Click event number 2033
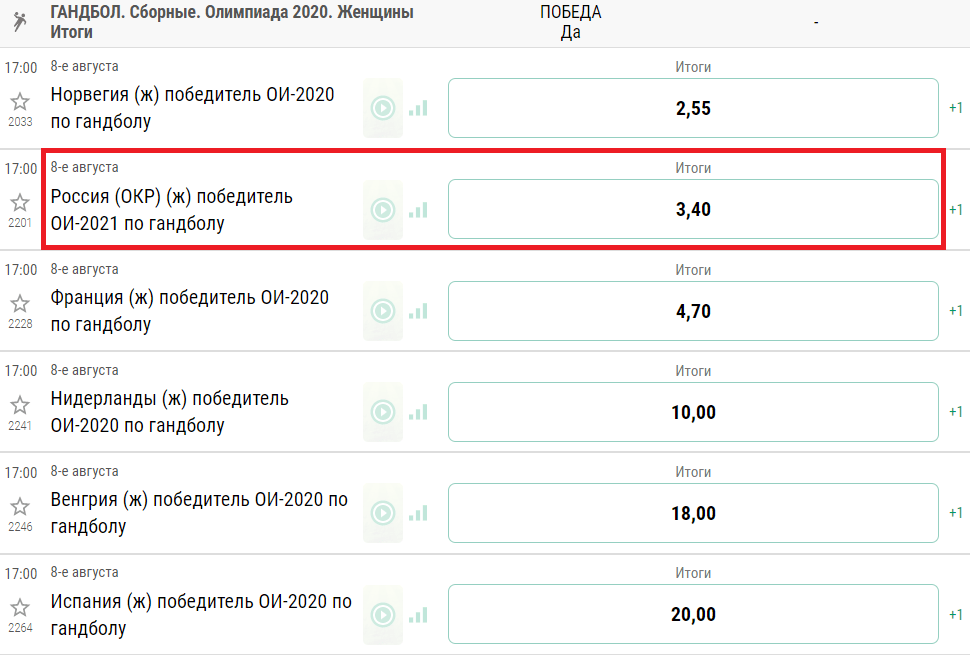The image size is (970, 655). coord(20,122)
